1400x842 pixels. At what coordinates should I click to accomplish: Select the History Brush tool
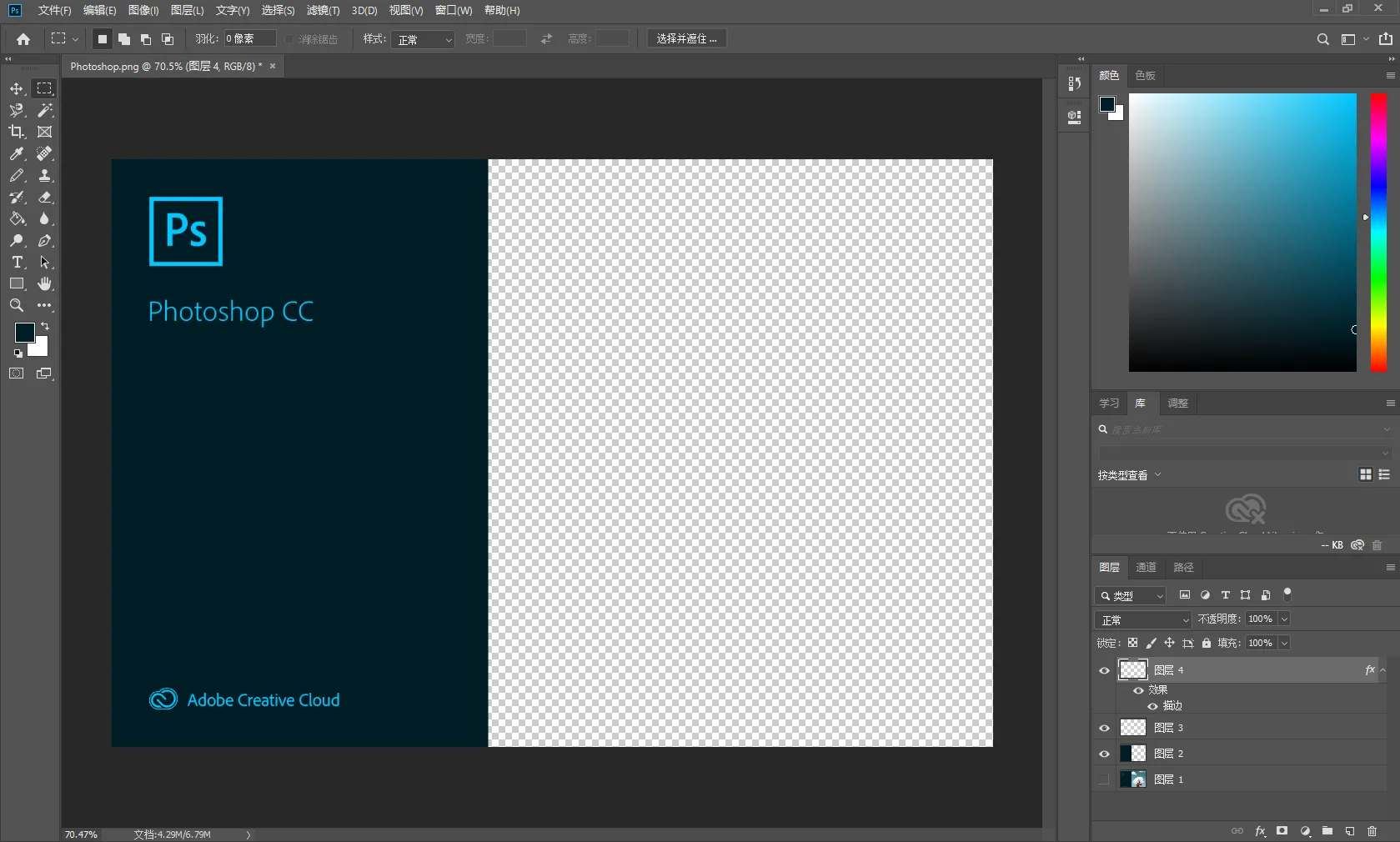click(x=17, y=197)
